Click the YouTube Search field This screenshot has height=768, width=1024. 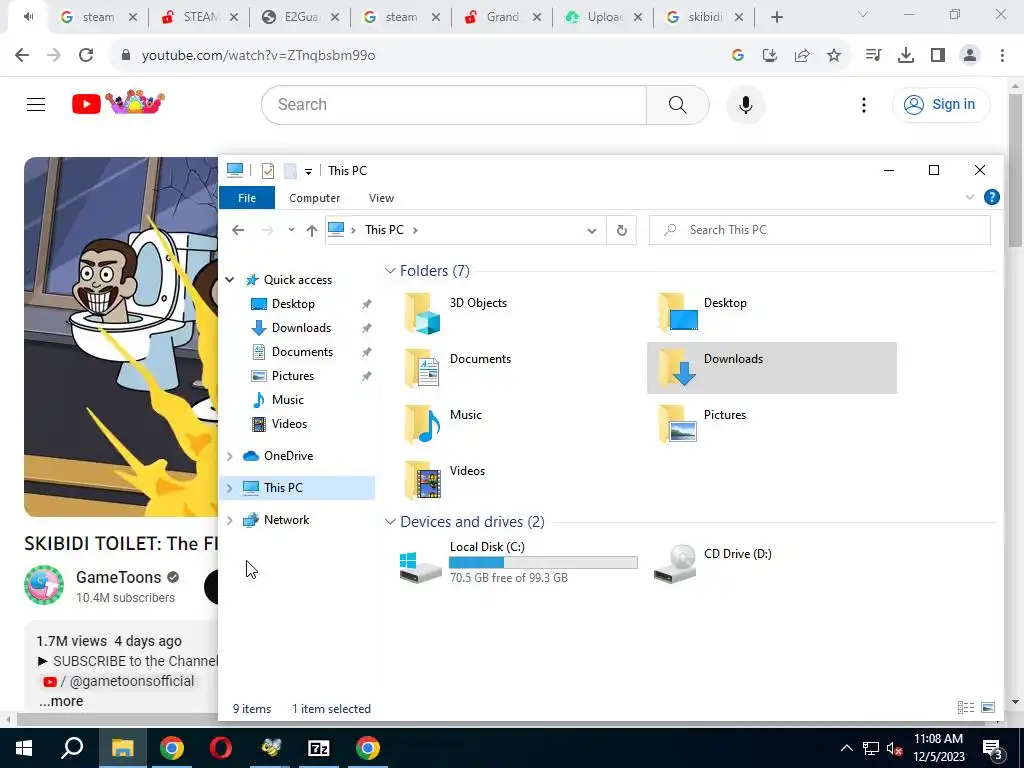(x=454, y=104)
